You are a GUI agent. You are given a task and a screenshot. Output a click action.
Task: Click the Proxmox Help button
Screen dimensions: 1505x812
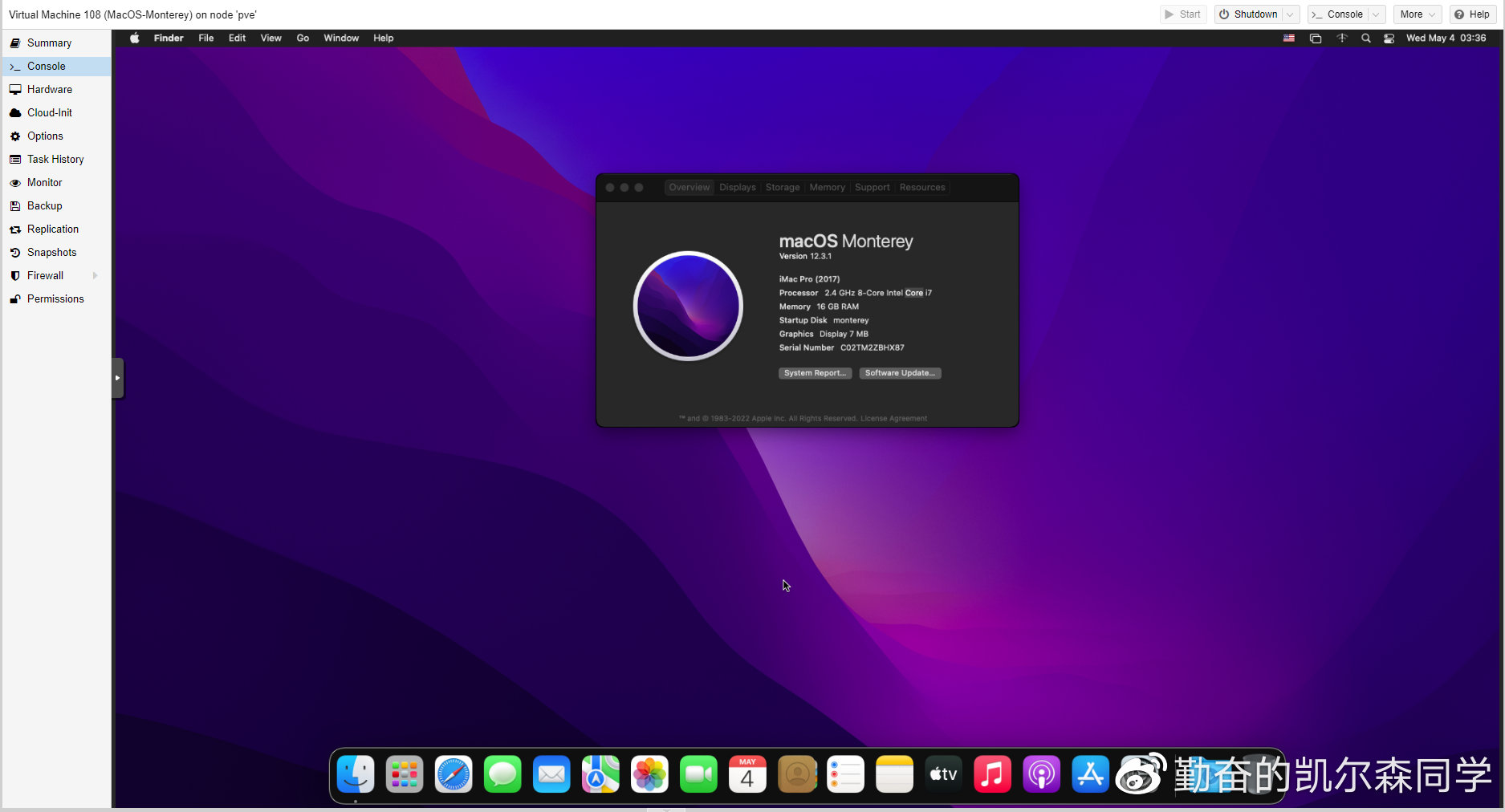coord(1472,14)
